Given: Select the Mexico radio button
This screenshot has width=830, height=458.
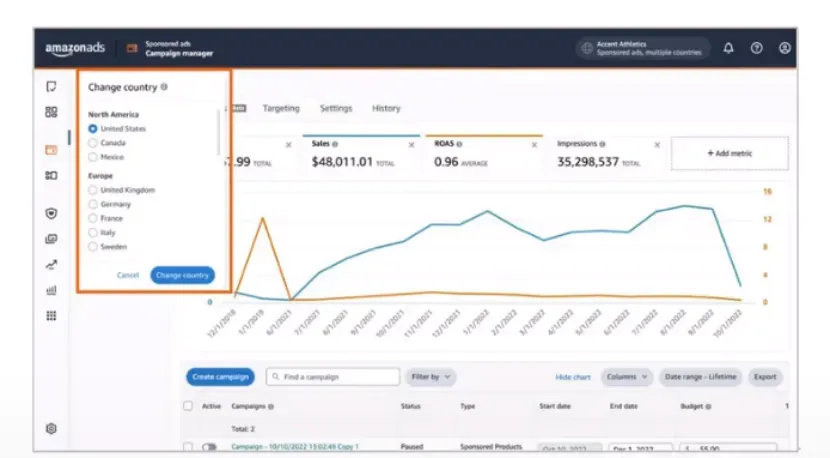Looking at the screenshot, I should point(93,157).
